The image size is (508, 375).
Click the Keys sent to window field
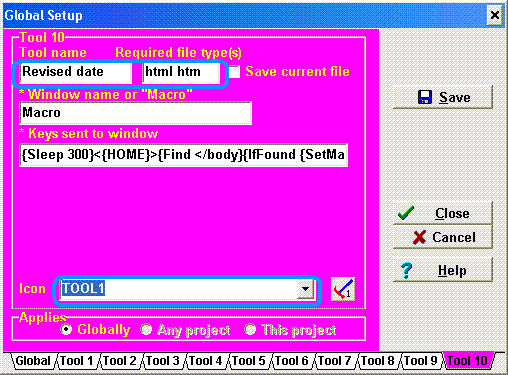pos(184,155)
